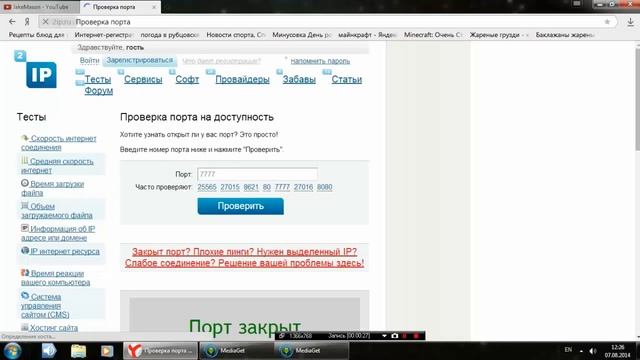Click the Проверить button
Image resolution: width=640 pixels, height=360 pixels.
click(x=240, y=206)
